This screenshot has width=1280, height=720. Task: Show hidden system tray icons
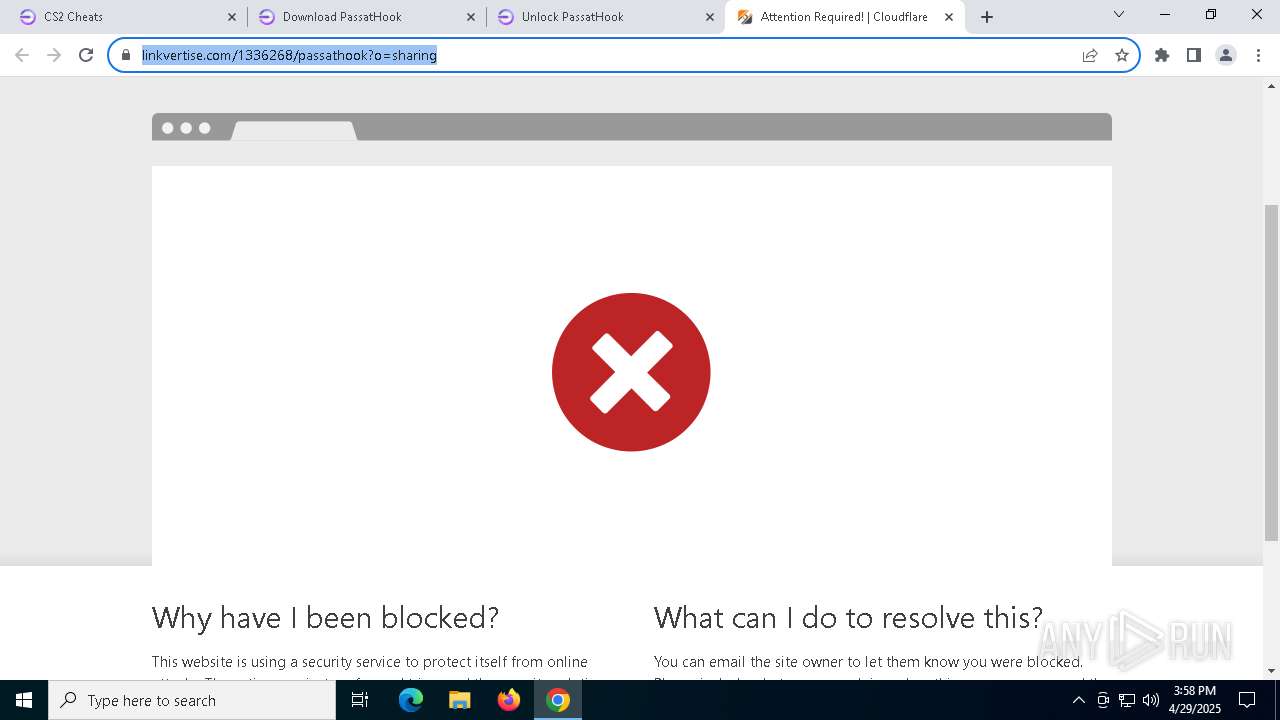(1078, 700)
